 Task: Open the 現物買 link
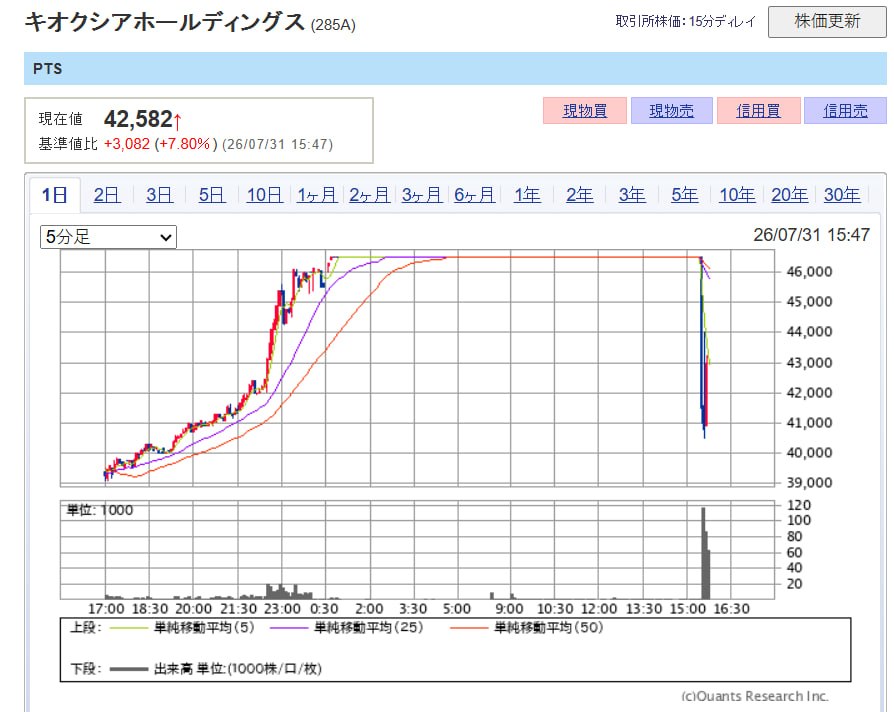tap(585, 111)
